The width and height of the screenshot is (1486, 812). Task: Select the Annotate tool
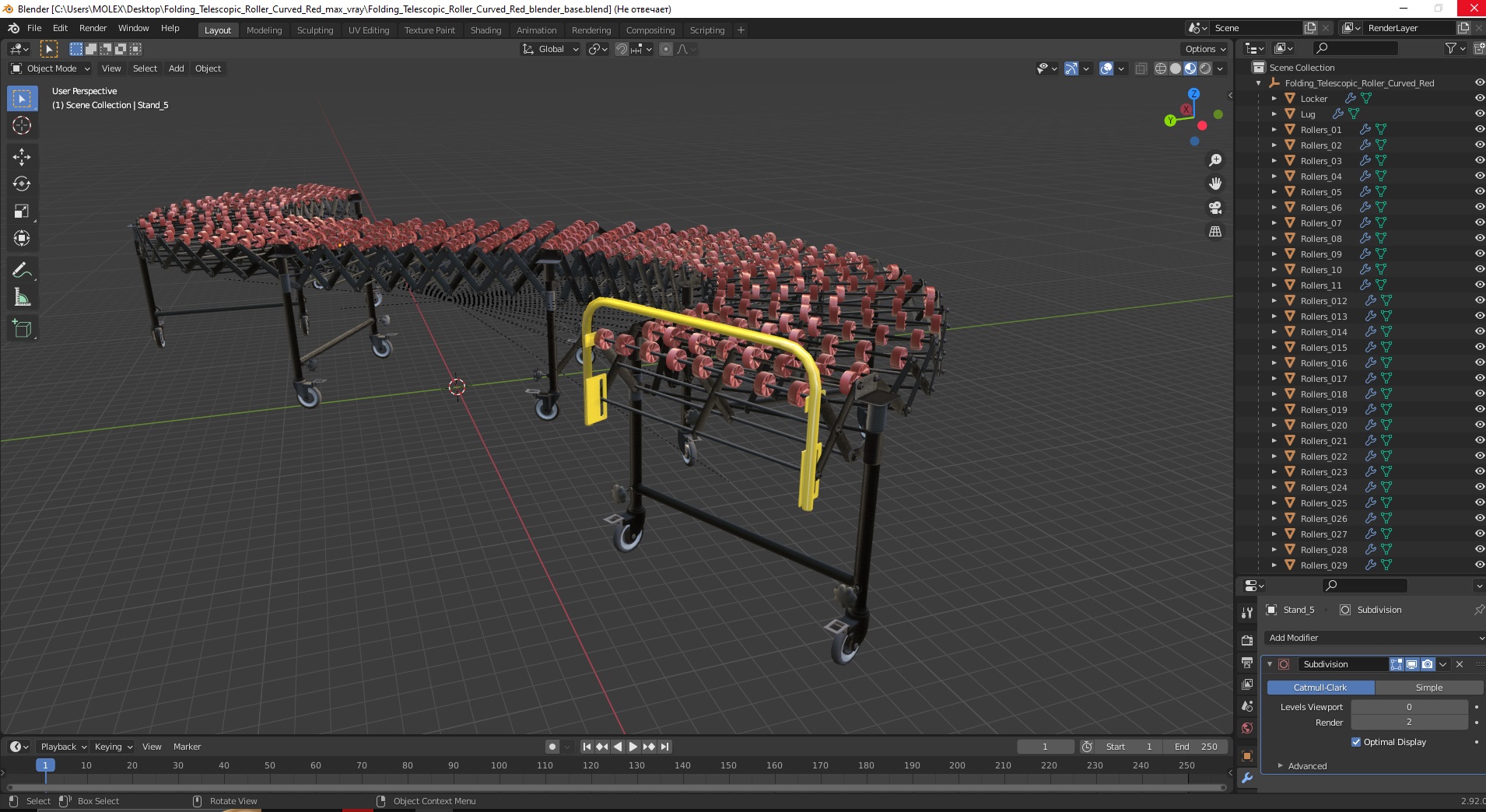click(22, 270)
